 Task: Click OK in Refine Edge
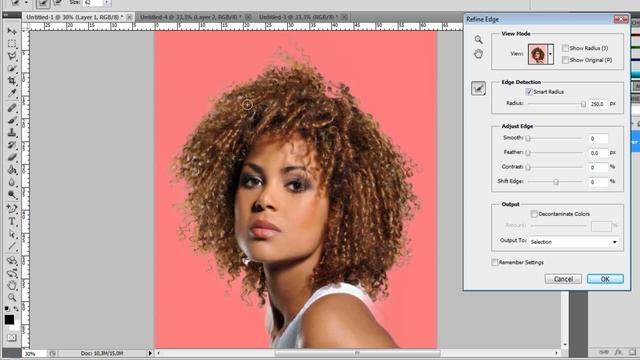pyautogui.click(x=605, y=279)
